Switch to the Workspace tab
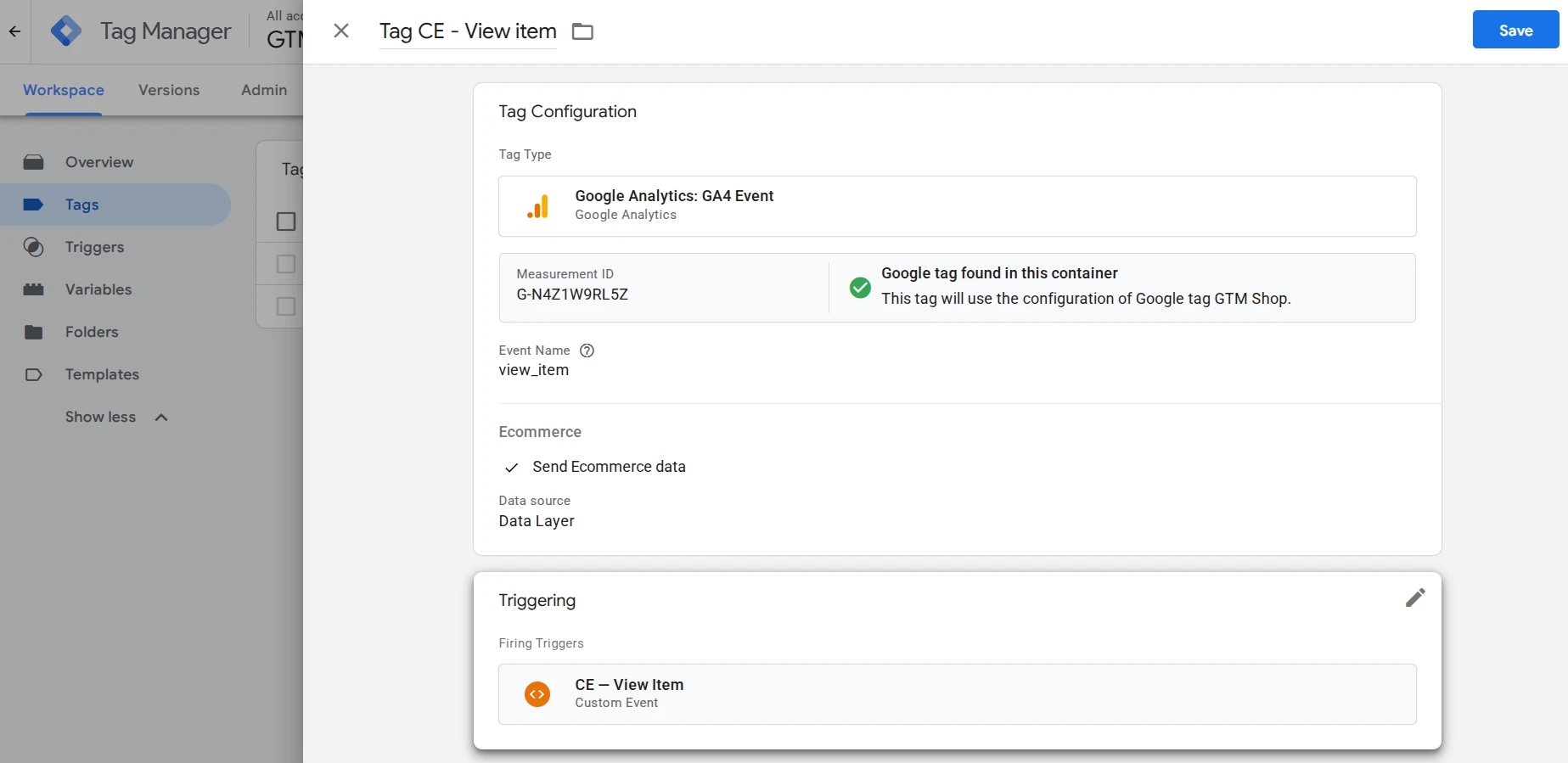 coord(64,90)
